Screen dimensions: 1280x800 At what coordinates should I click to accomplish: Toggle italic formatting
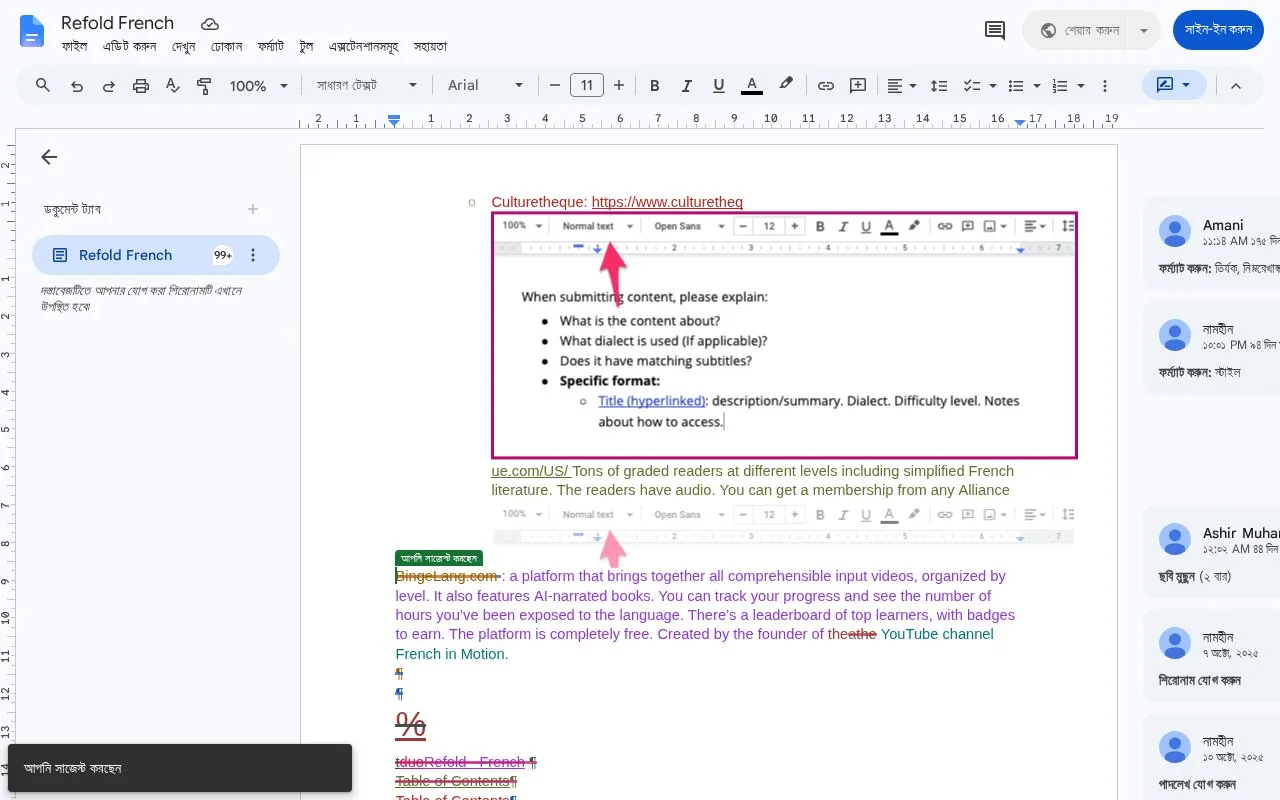687,86
